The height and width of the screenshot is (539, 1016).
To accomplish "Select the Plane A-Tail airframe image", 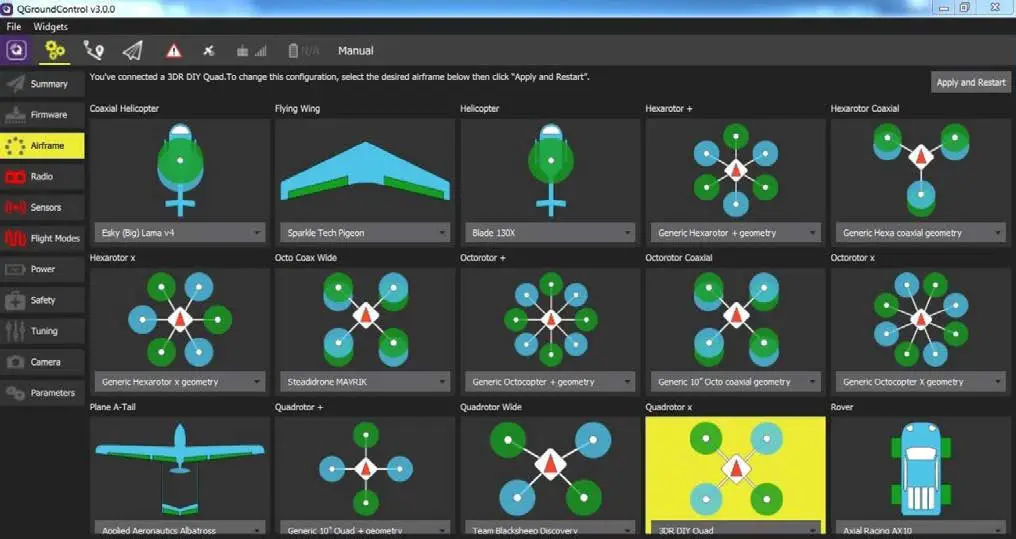I will 179,468.
